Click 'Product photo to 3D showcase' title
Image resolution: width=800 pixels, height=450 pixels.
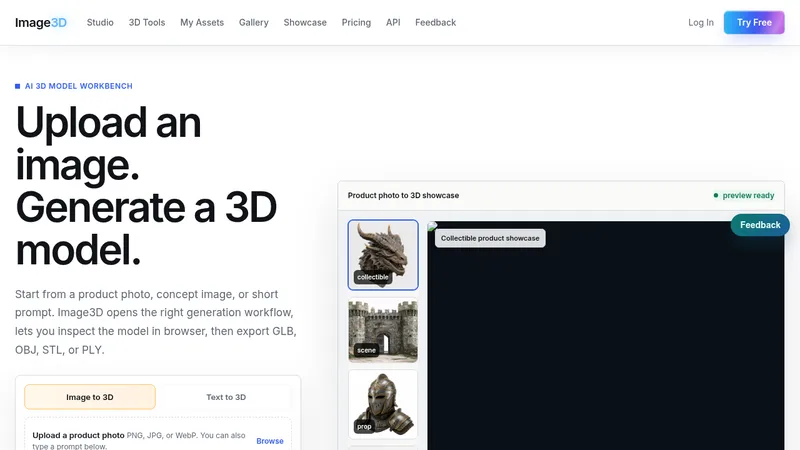403,195
